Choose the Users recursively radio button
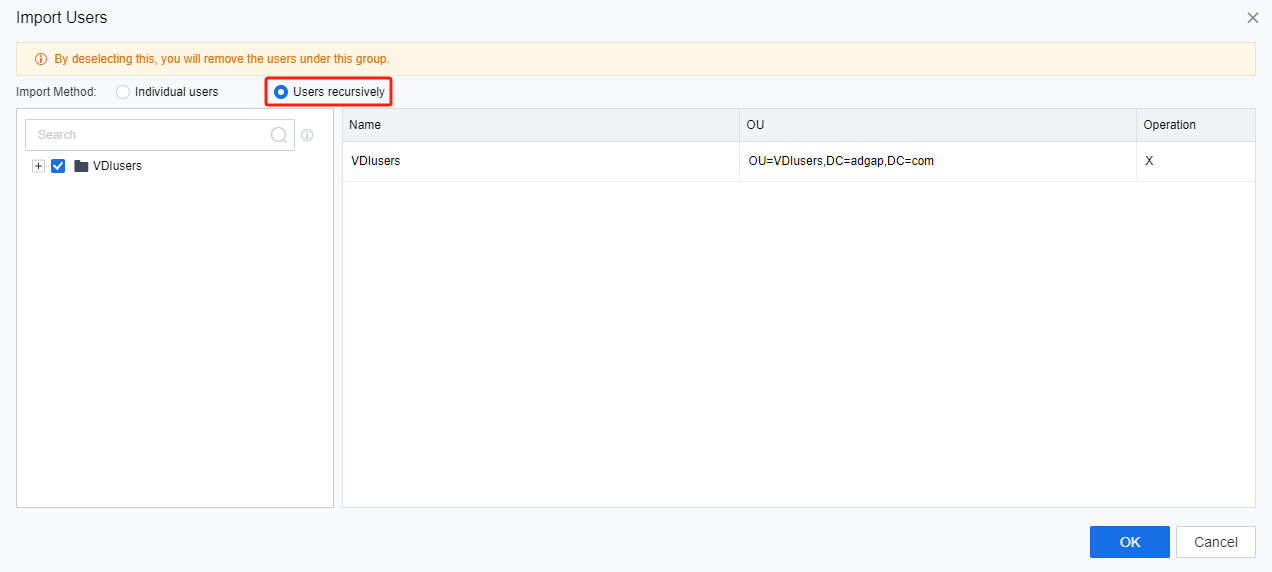Image resolution: width=1272 pixels, height=572 pixels. (x=281, y=92)
